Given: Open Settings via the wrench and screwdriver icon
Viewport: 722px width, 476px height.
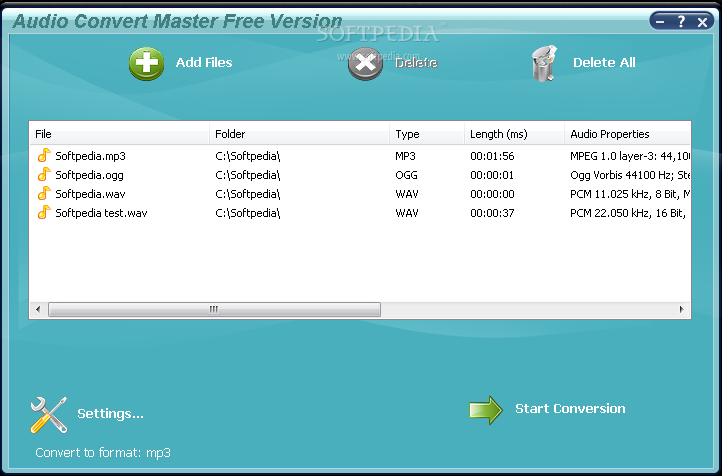Looking at the screenshot, I should pyautogui.click(x=49, y=415).
